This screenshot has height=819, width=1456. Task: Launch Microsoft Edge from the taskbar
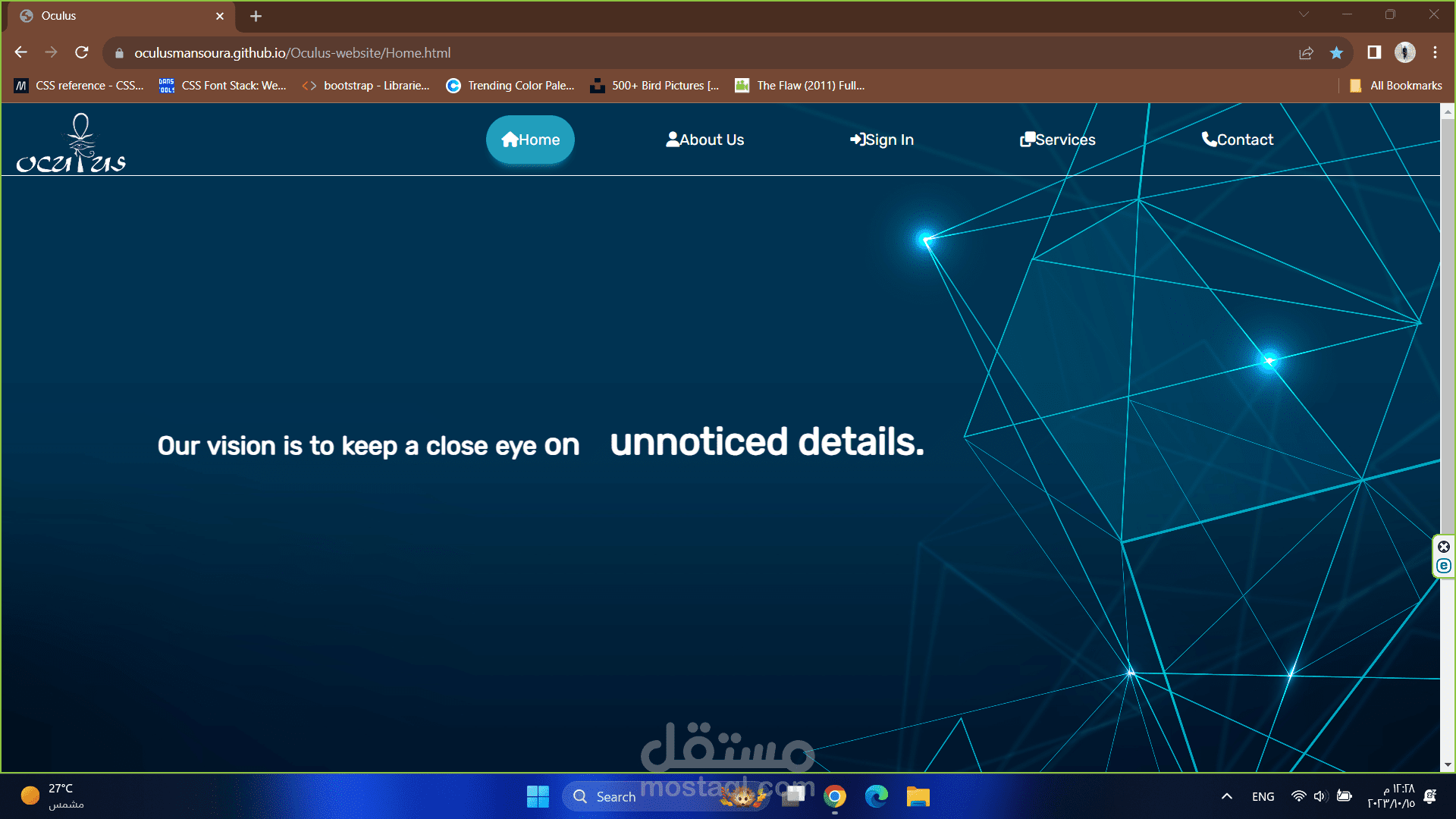pyautogui.click(x=877, y=796)
